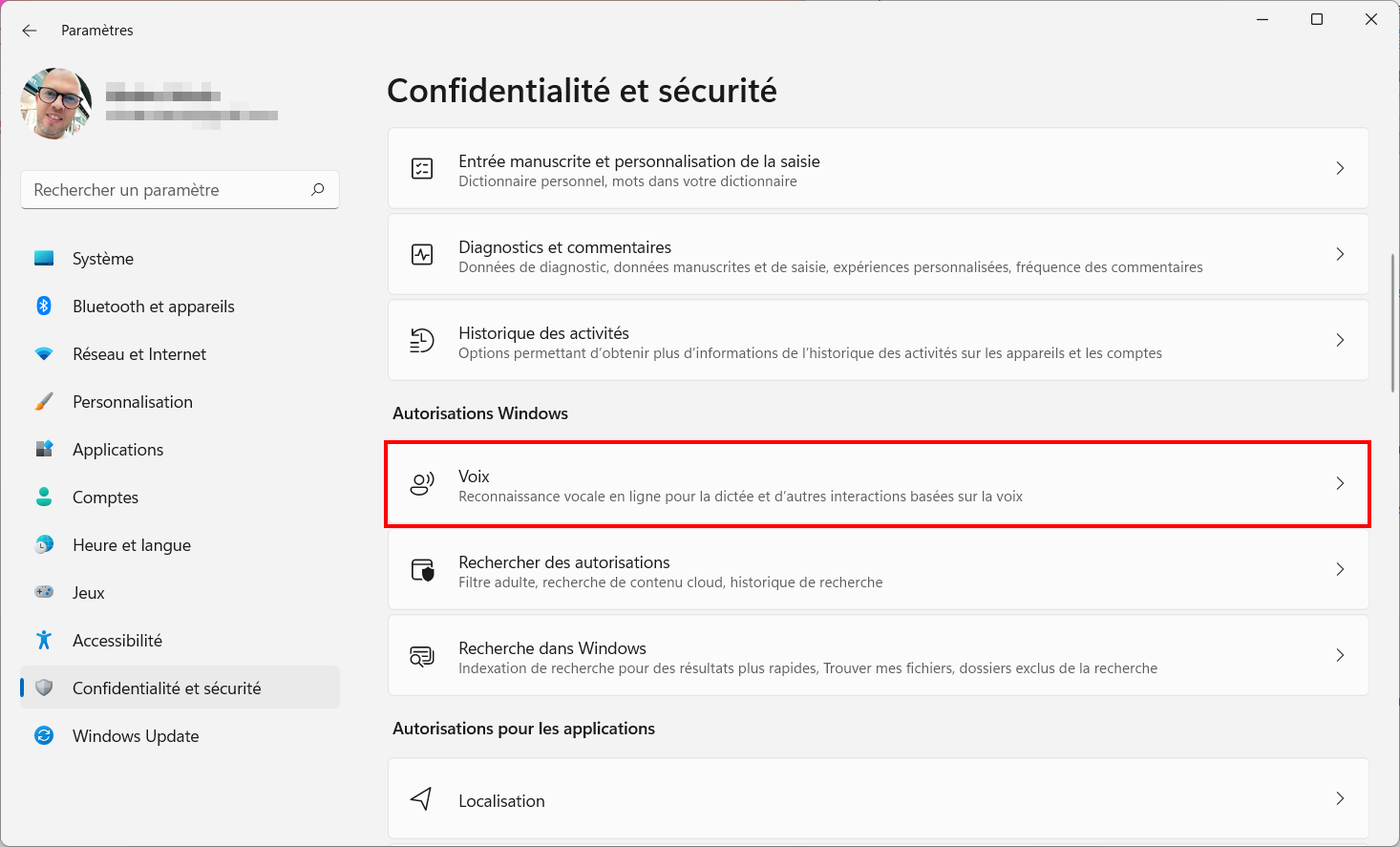Expand the Voix chevron
This screenshot has width=1400, height=847.
pos(1340,483)
